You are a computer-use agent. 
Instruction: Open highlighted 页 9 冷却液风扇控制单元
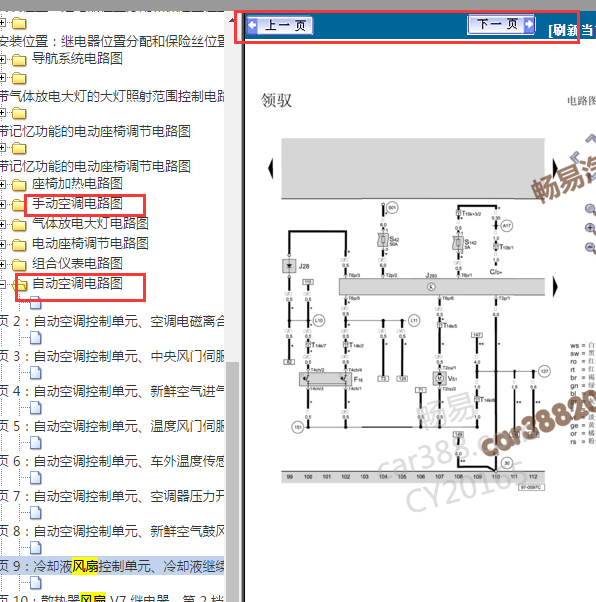tap(112, 566)
